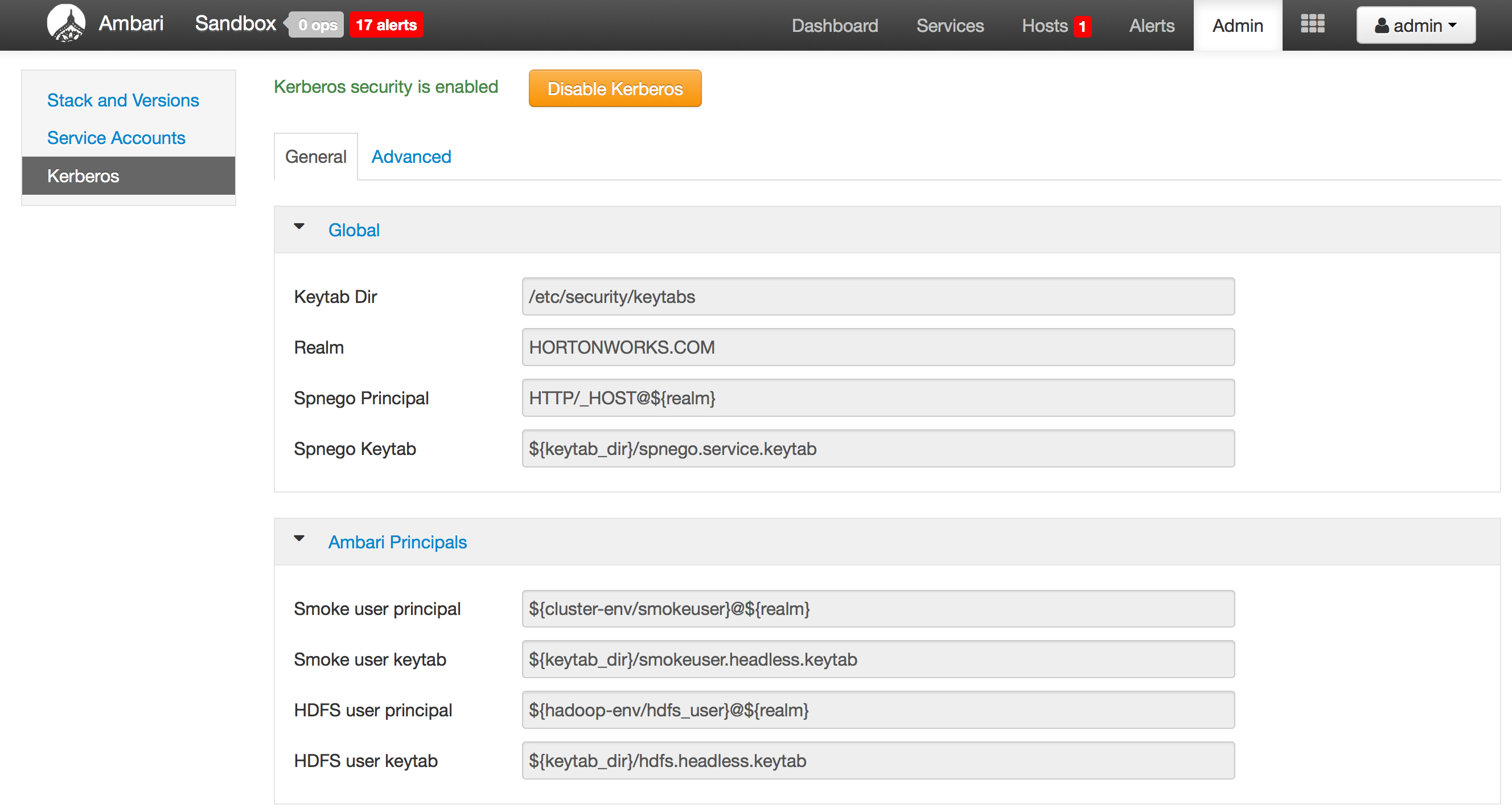Switch to the Advanced tab

[411, 157]
